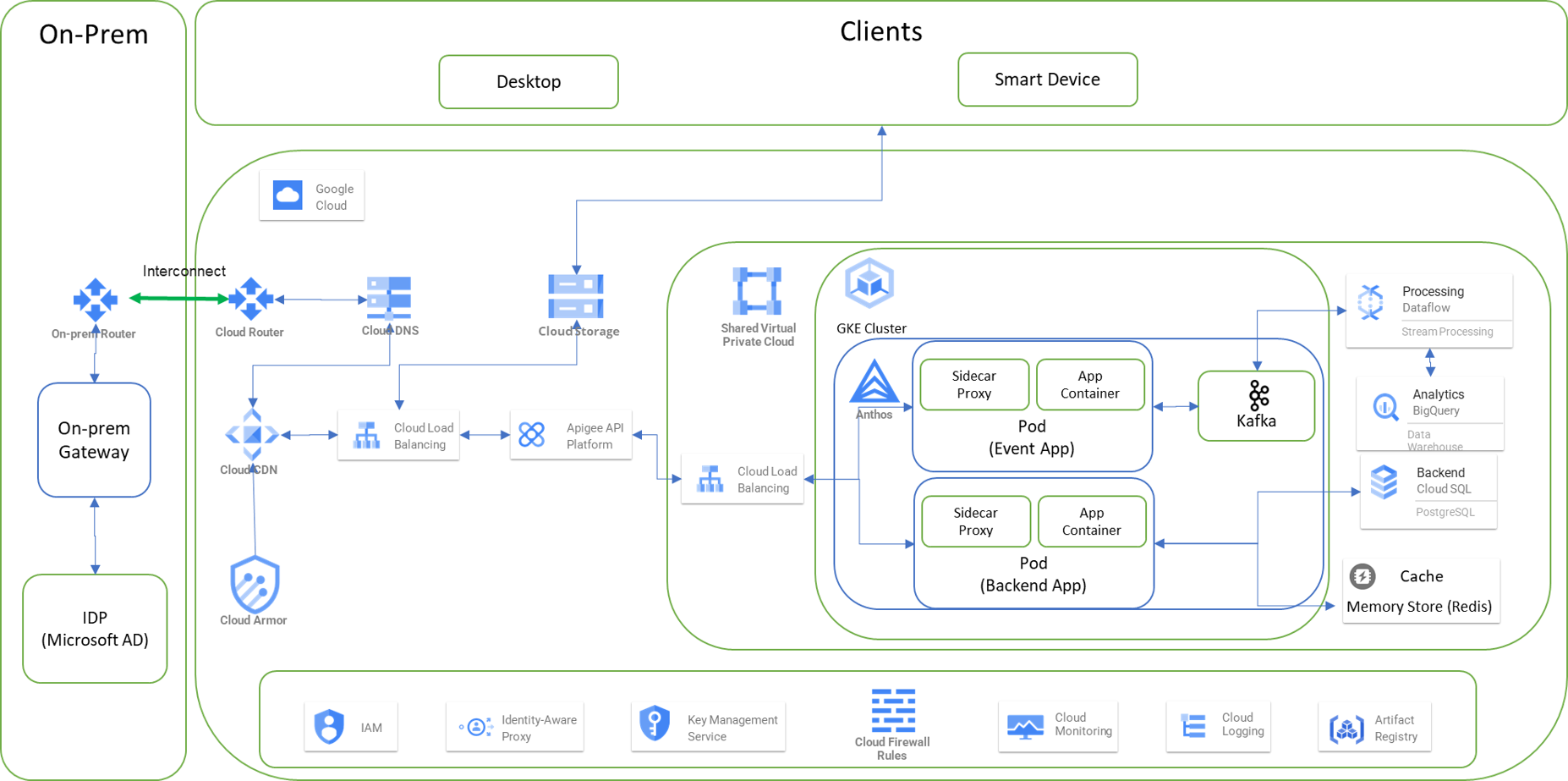This screenshot has height=781, width=1568.
Task: Click the Key Management Service icon
Action: (655, 723)
